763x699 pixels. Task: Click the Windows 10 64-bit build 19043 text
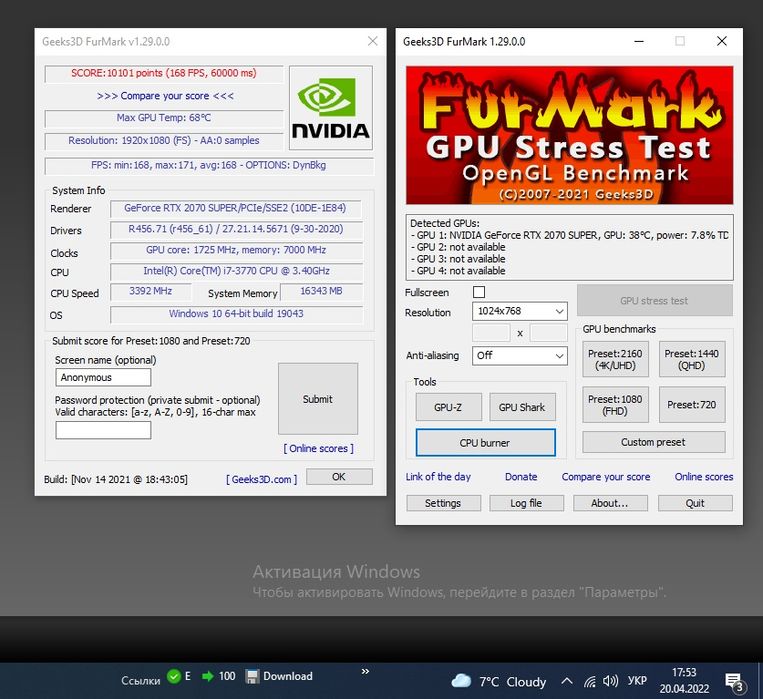(x=236, y=313)
